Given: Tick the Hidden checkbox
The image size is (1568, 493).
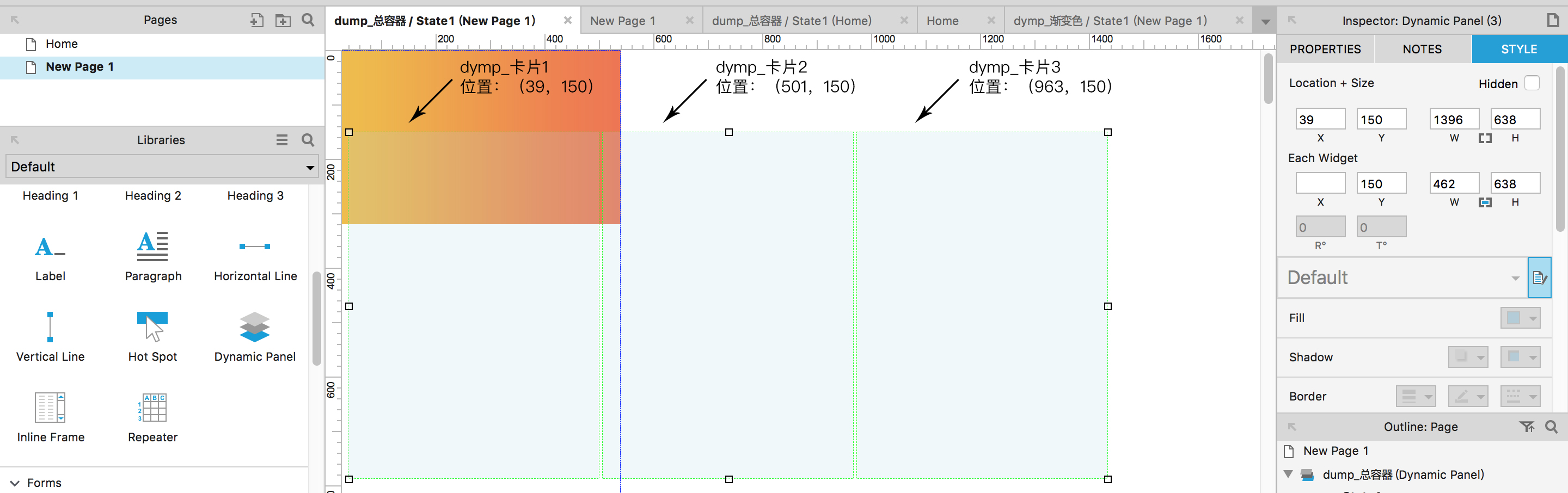Looking at the screenshot, I should click(1532, 83).
